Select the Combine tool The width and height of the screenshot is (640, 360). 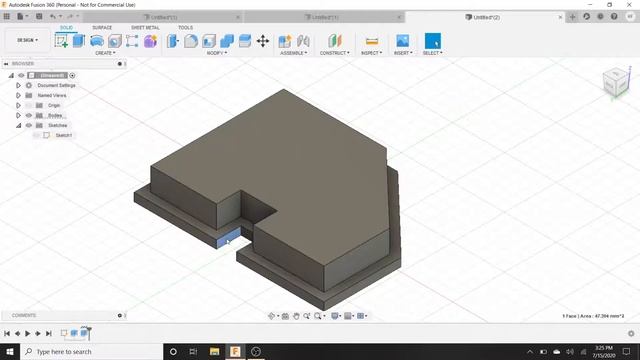pyautogui.click(x=227, y=41)
